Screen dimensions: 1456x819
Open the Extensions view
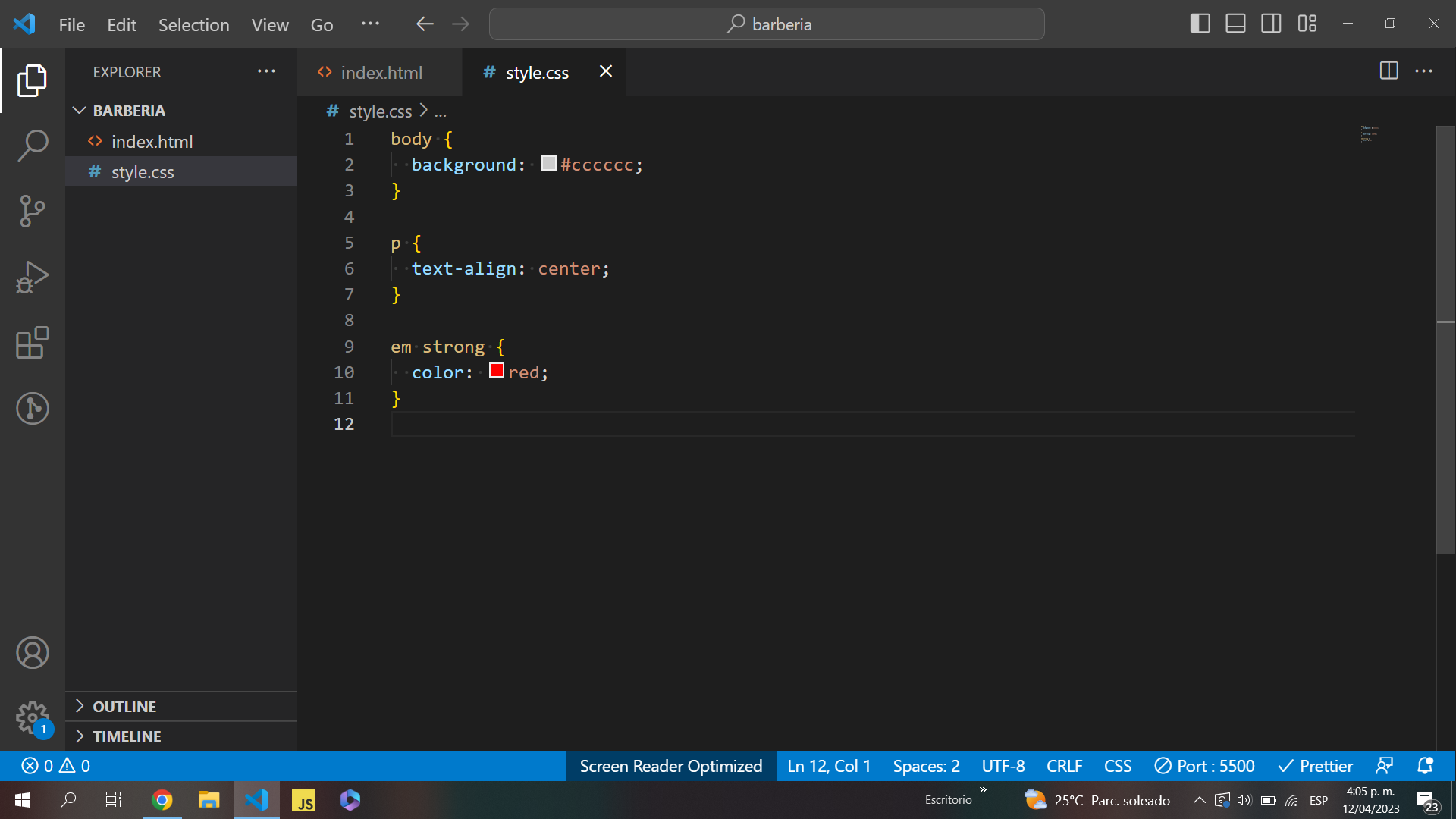(32, 343)
